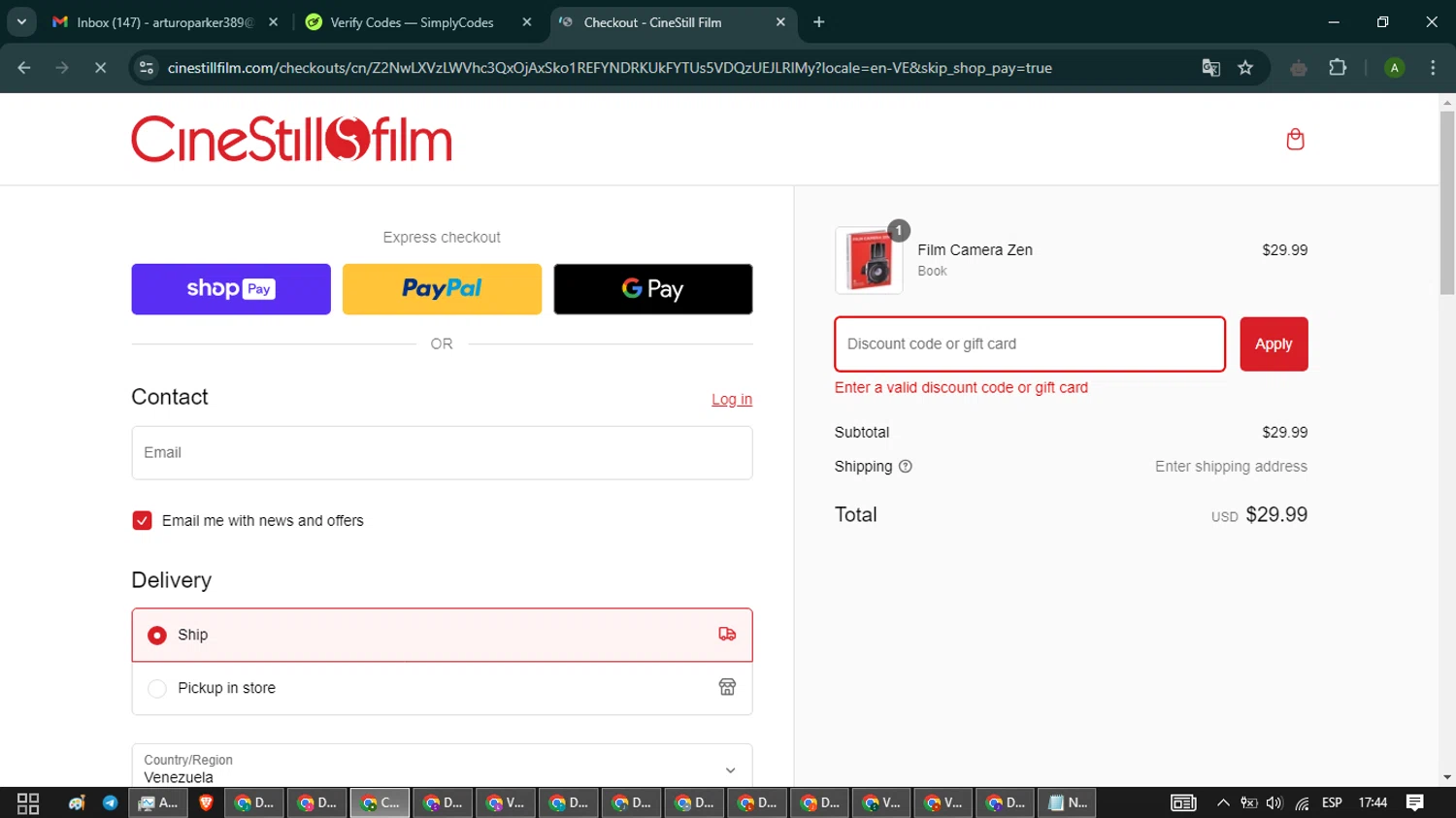The width and height of the screenshot is (1456, 818).
Task: Select the Checkout CineStill Film tab
Action: click(x=673, y=22)
